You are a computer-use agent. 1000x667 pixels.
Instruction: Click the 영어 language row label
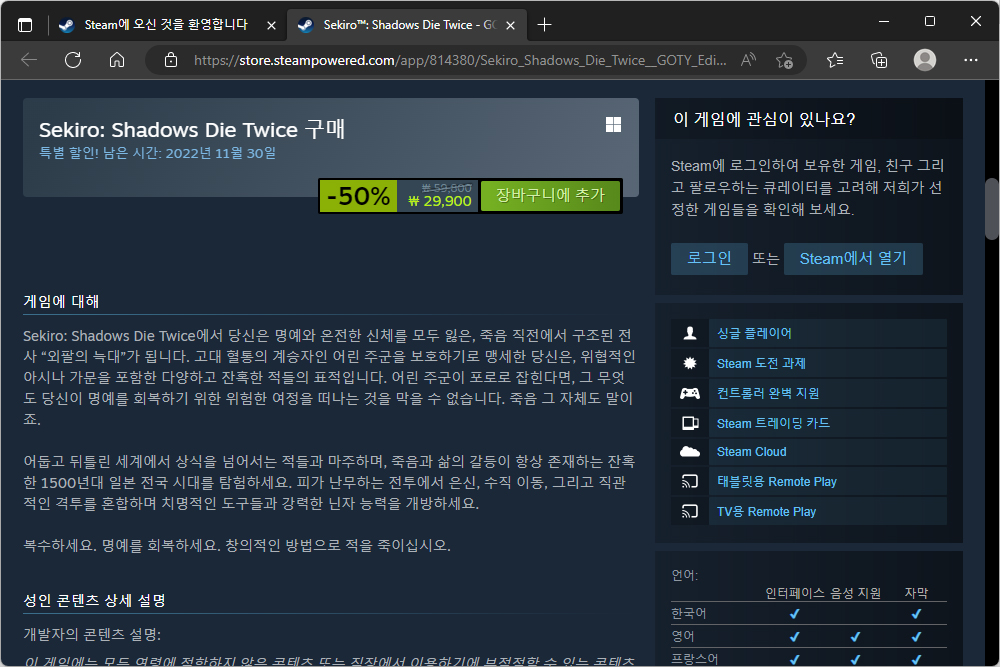[x=682, y=636]
